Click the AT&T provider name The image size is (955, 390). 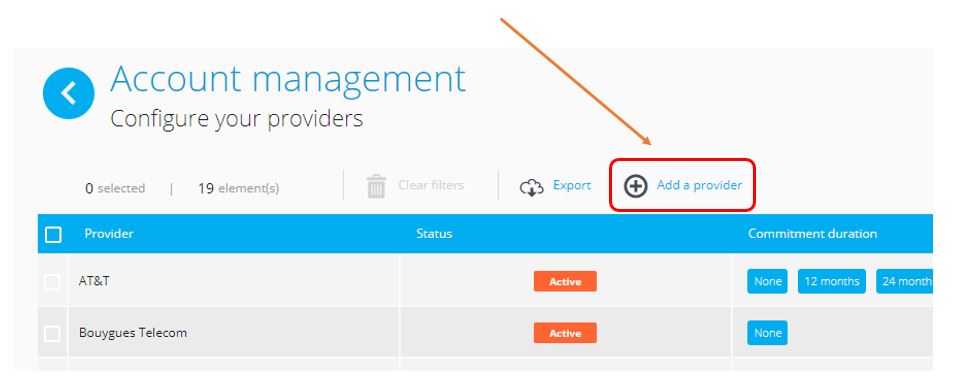(x=94, y=282)
